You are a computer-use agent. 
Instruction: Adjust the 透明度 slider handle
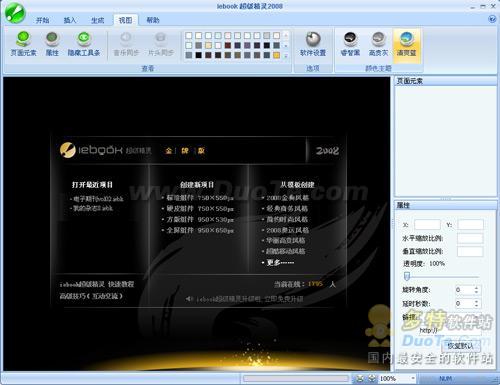(x=407, y=276)
